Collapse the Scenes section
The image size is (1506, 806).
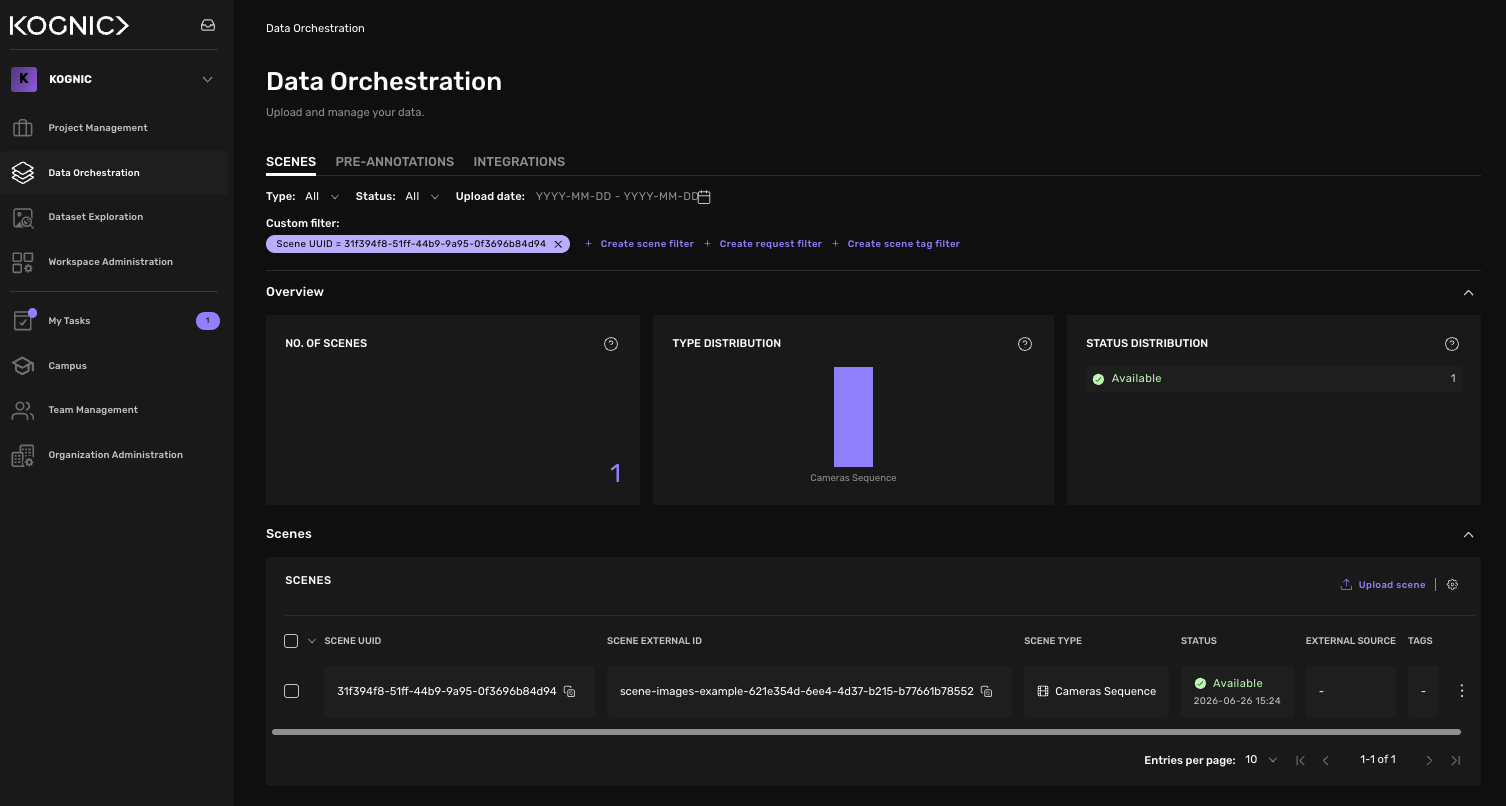pyautogui.click(x=1468, y=535)
